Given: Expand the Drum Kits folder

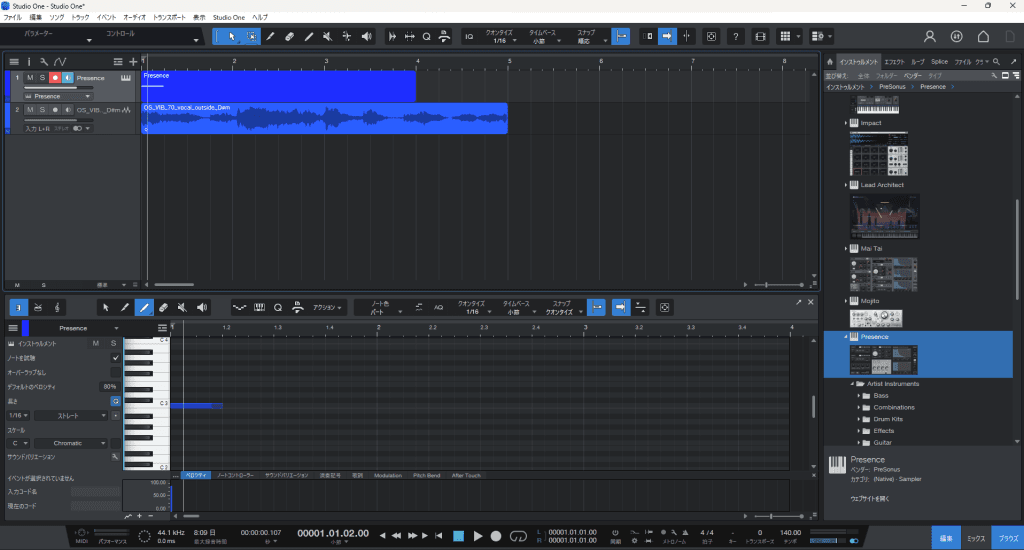Looking at the screenshot, I should 859,419.
